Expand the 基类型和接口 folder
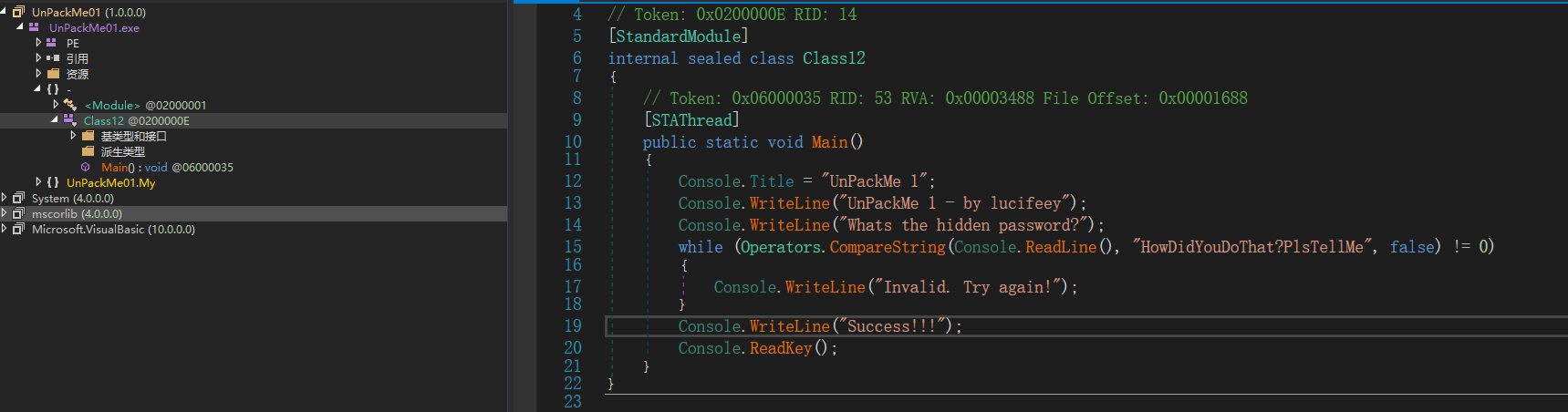This screenshot has height=412, width=1568. click(x=73, y=136)
